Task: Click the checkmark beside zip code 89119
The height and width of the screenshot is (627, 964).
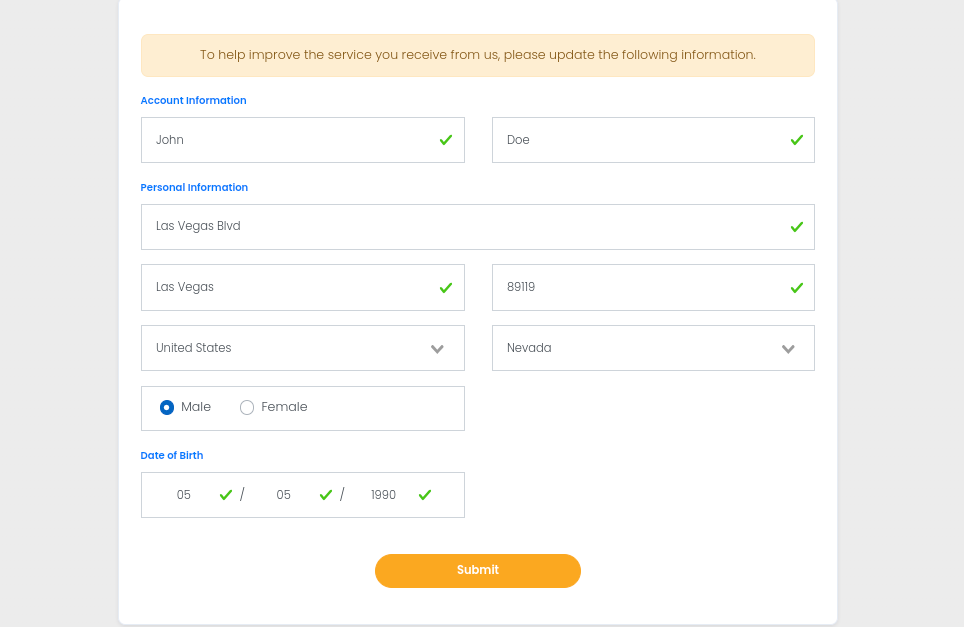Action: (x=796, y=287)
